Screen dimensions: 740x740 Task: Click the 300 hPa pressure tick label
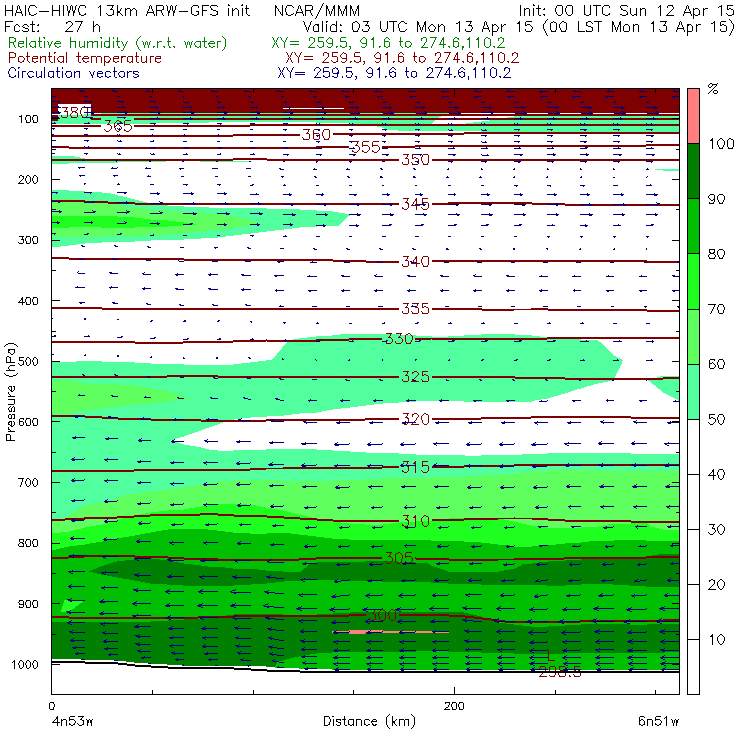pyautogui.click(x=28, y=240)
